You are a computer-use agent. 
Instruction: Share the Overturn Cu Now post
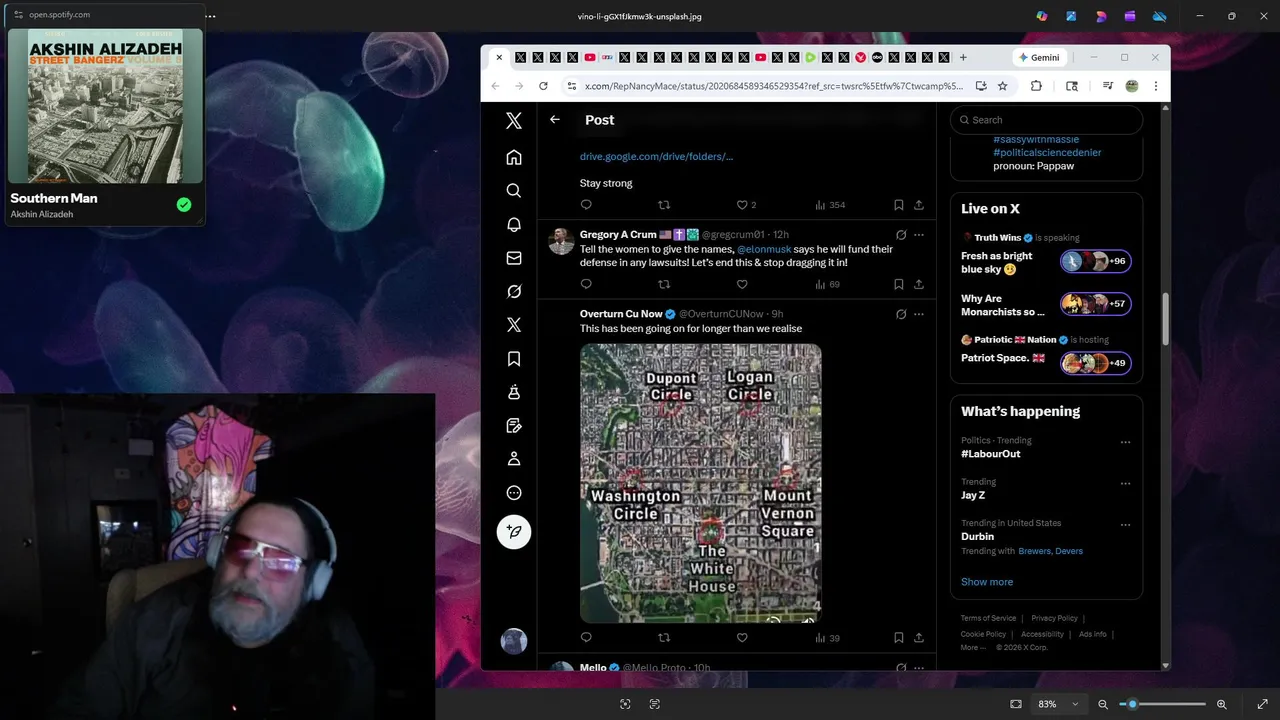pos(919,637)
